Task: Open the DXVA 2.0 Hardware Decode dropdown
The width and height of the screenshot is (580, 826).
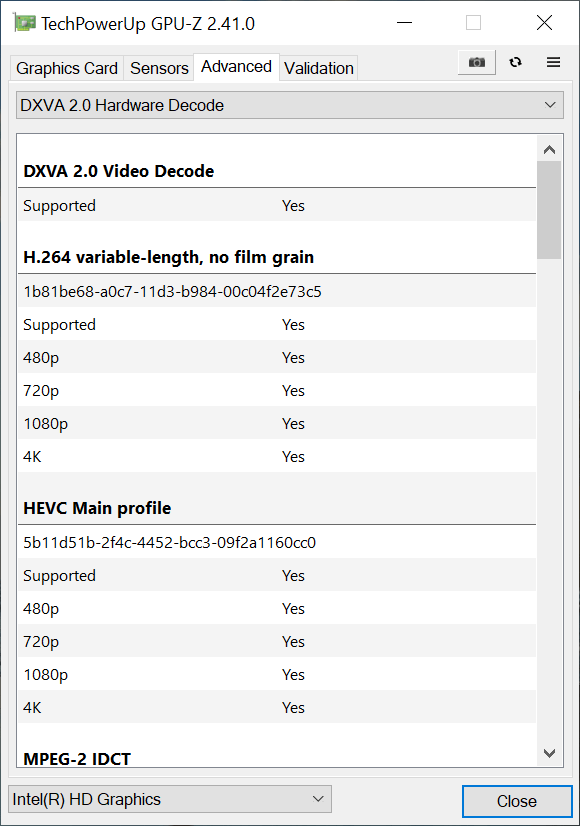Action: 290,105
